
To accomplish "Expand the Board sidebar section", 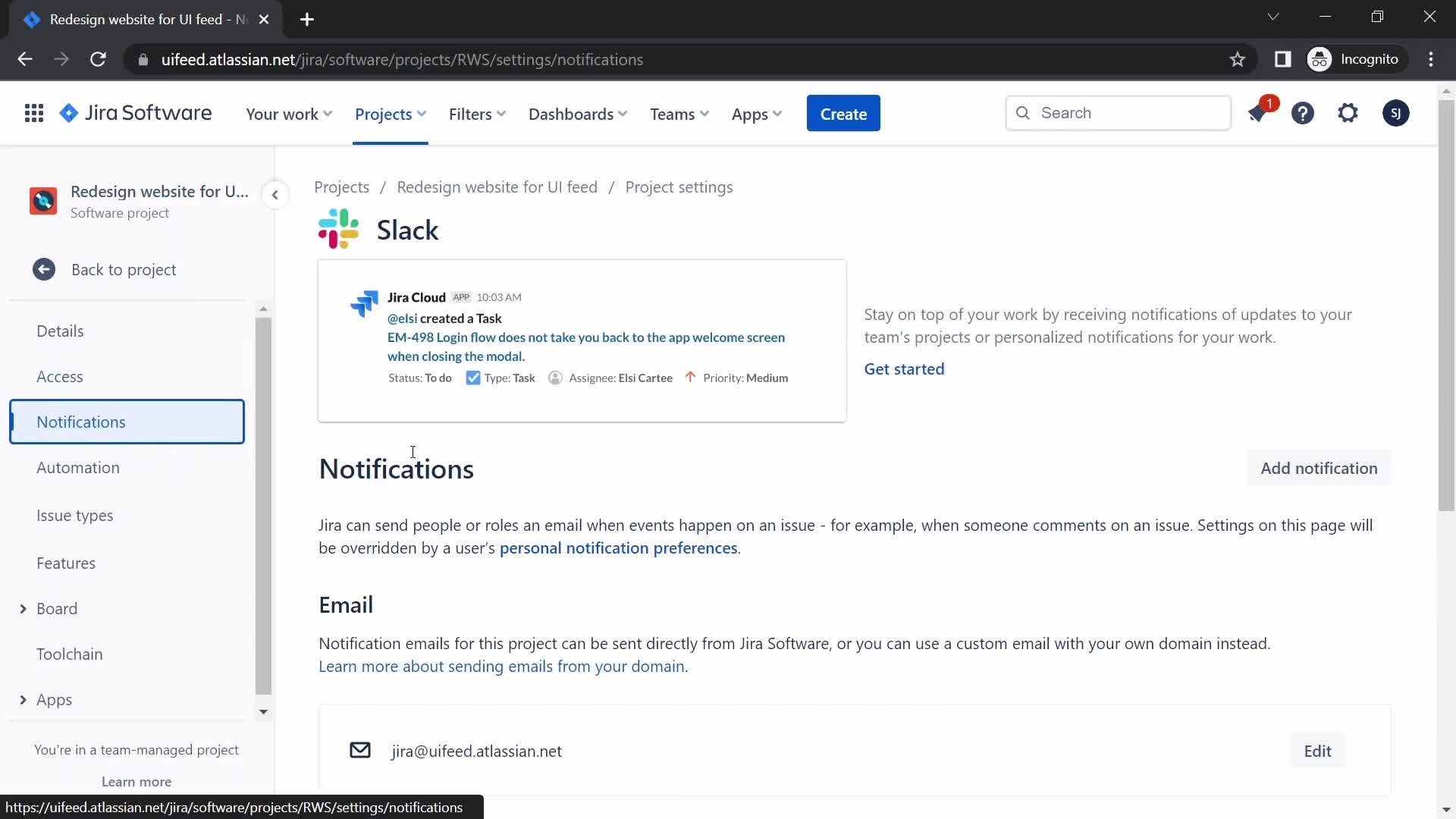I will tap(23, 609).
